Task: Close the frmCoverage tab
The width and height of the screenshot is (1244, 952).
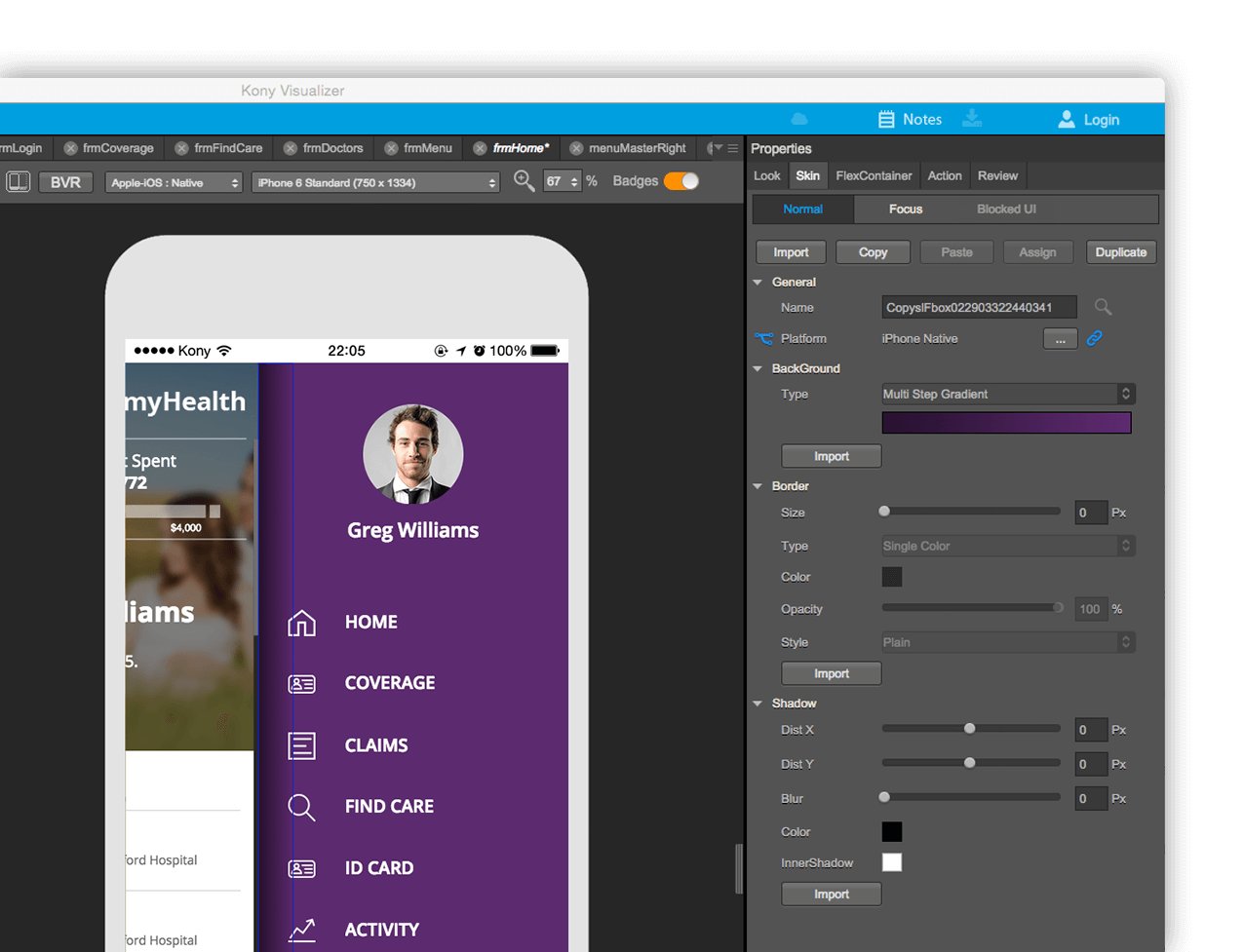Action: [70, 148]
